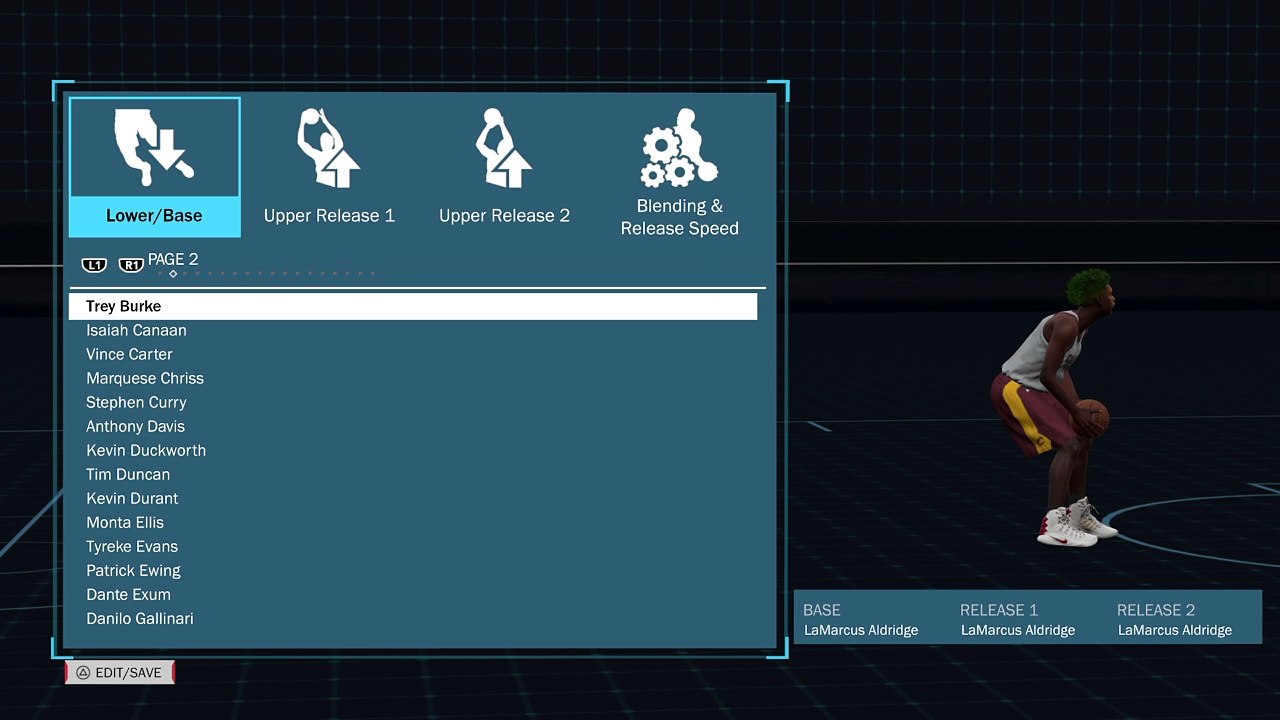Click the Upper Release 1 shooter icon
Viewport: 1280px width, 720px height.
coord(329,148)
